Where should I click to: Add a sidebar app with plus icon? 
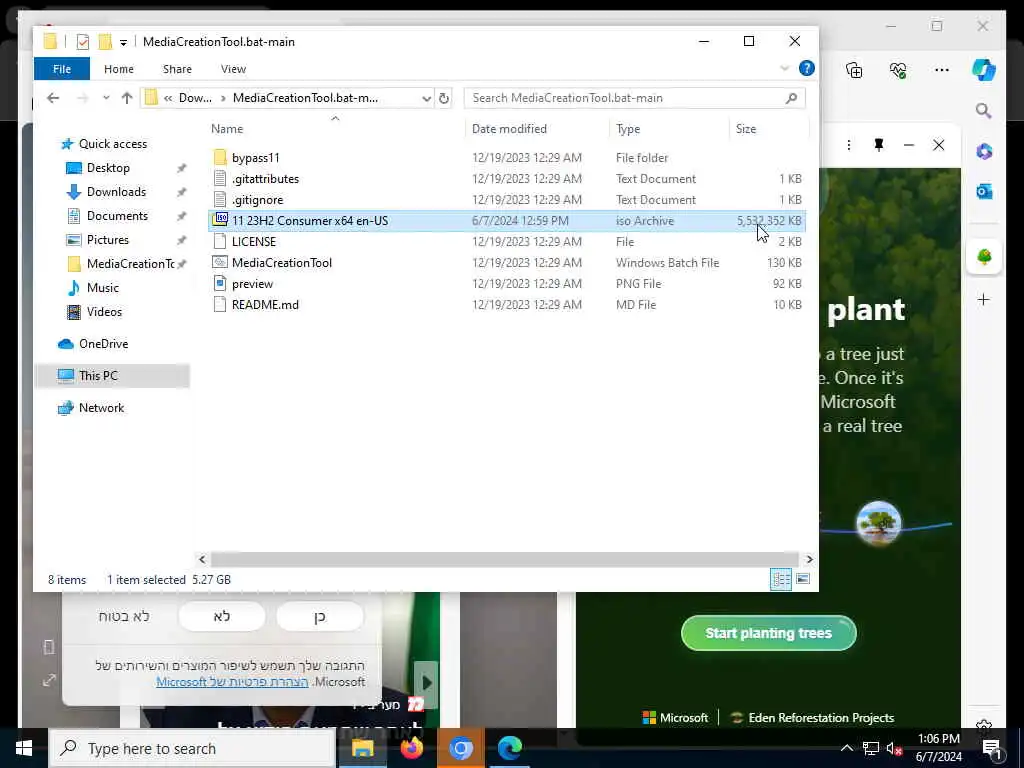coord(984,300)
